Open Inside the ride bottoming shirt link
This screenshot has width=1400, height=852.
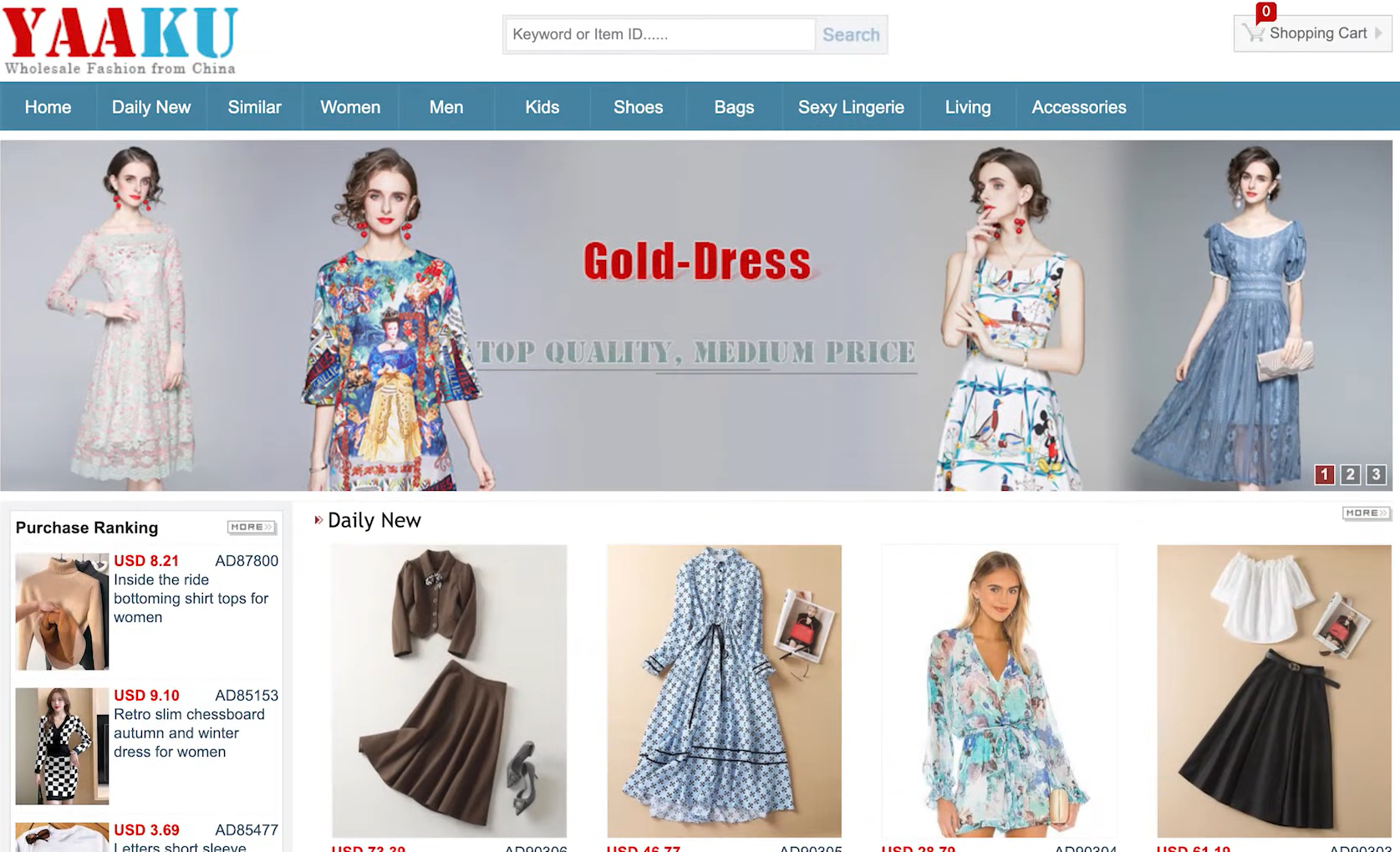click(x=191, y=598)
